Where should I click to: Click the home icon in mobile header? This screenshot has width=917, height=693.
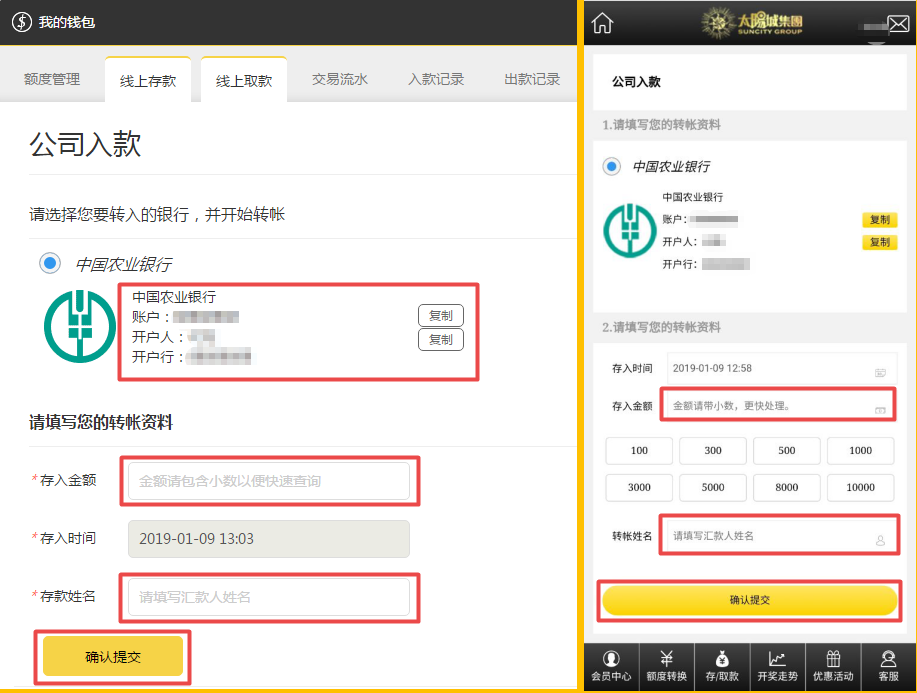pos(603,23)
